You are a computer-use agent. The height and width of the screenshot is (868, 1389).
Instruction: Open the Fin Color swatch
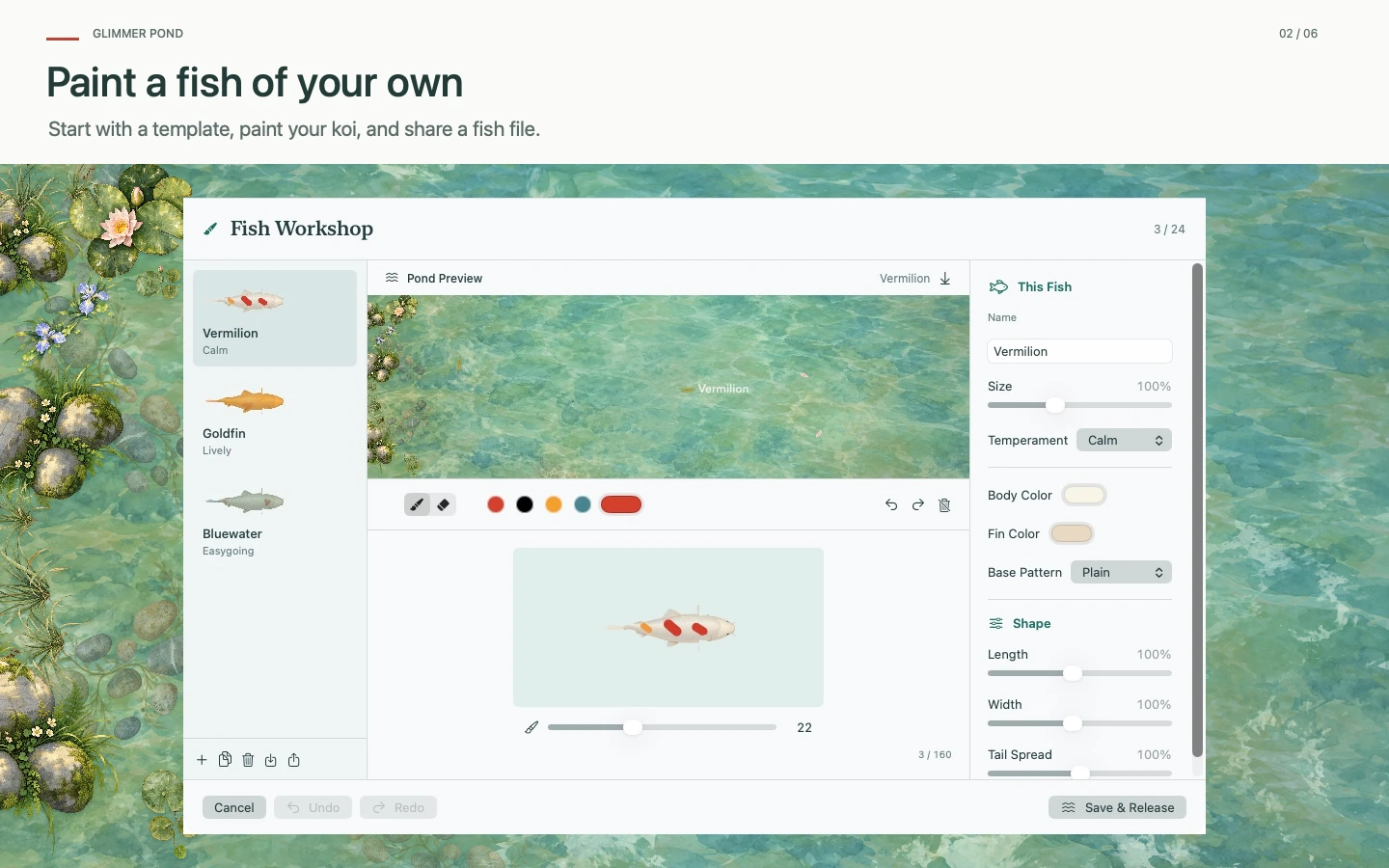[x=1072, y=533]
